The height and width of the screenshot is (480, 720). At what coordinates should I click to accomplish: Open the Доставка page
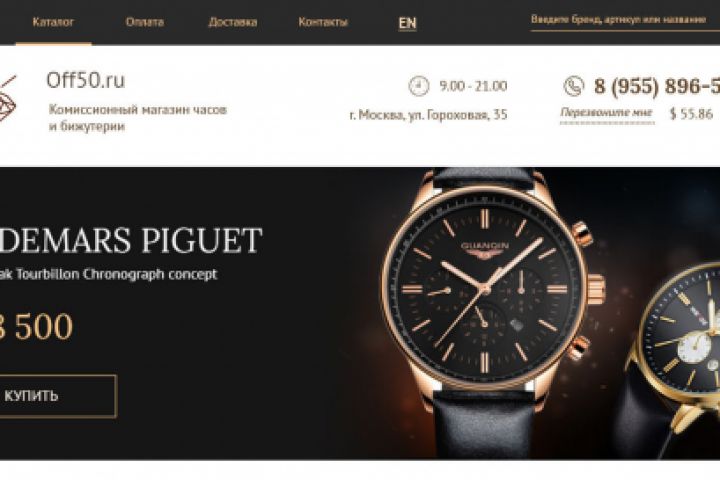[x=233, y=22]
